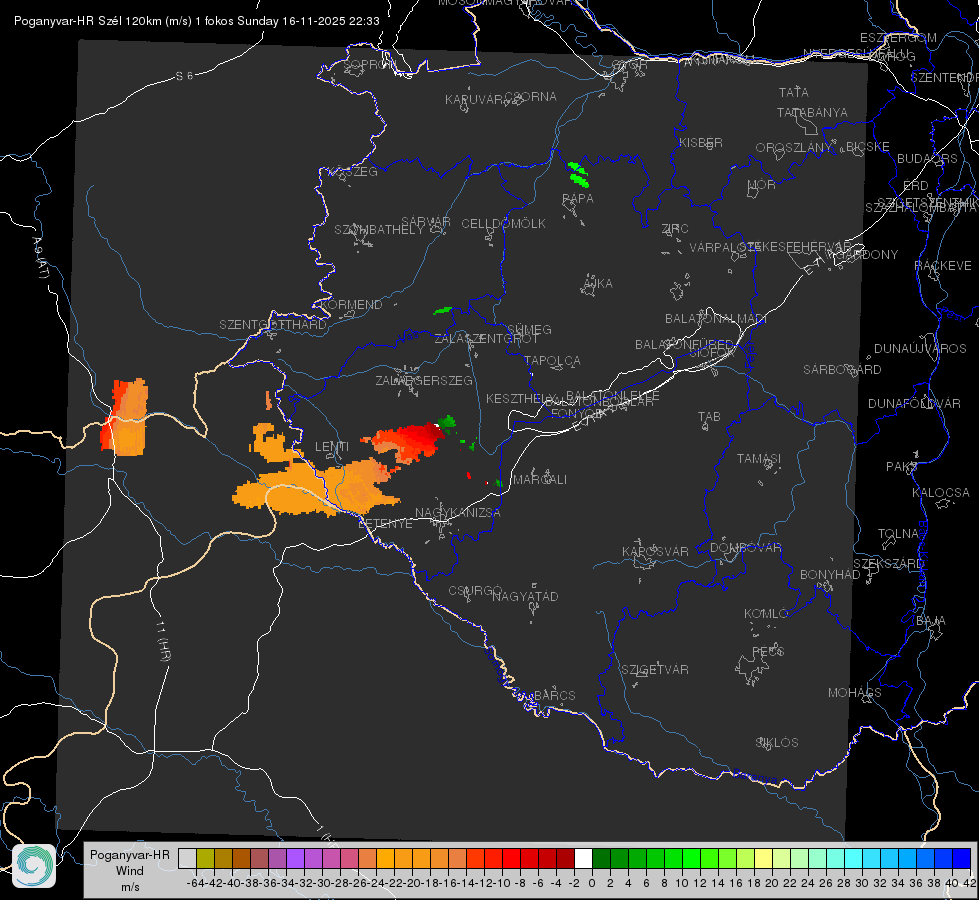
Task: Click the swirl logo icon beside the legend
Action: point(34,866)
